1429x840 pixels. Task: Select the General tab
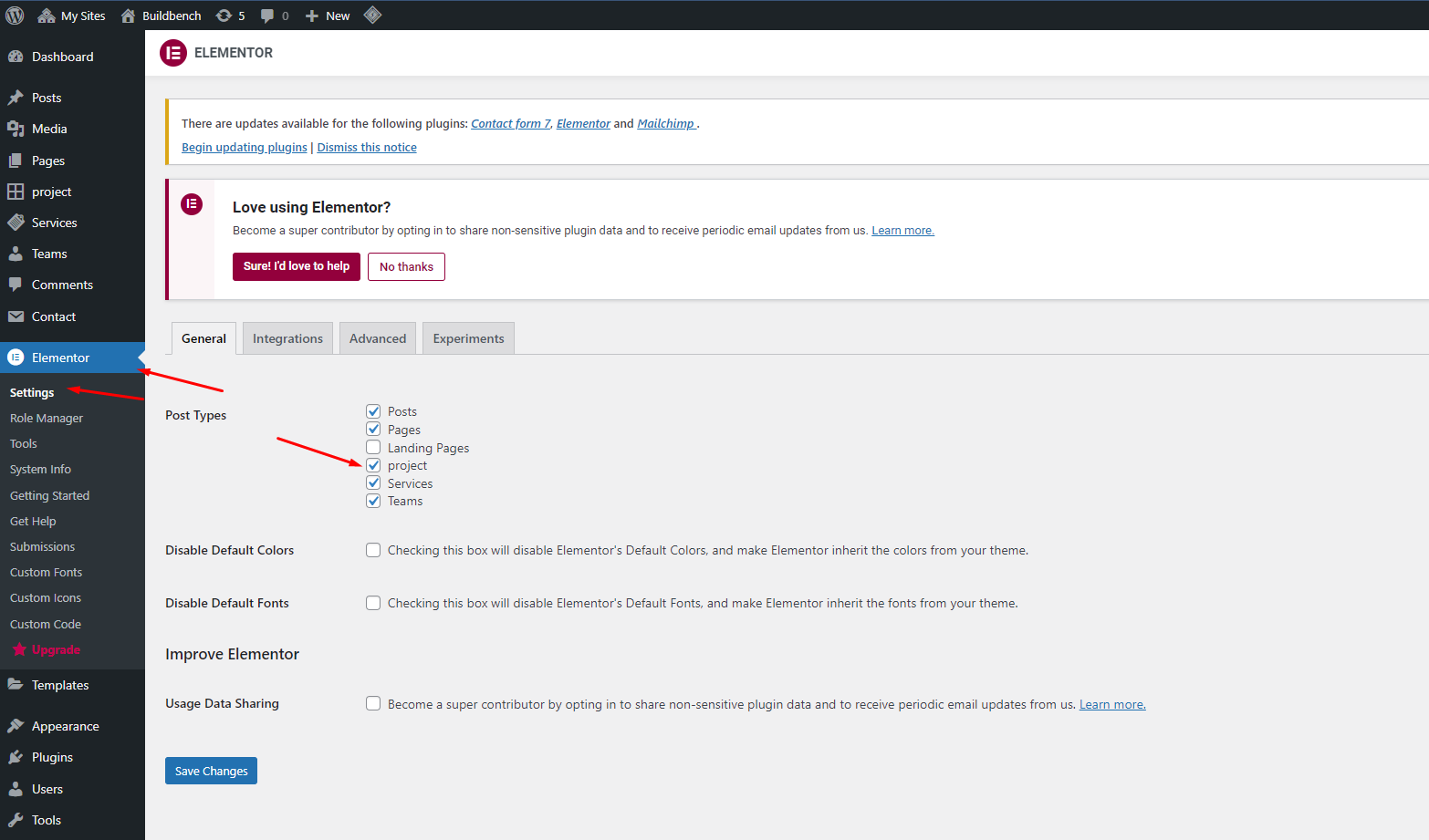tap(203, 338)
